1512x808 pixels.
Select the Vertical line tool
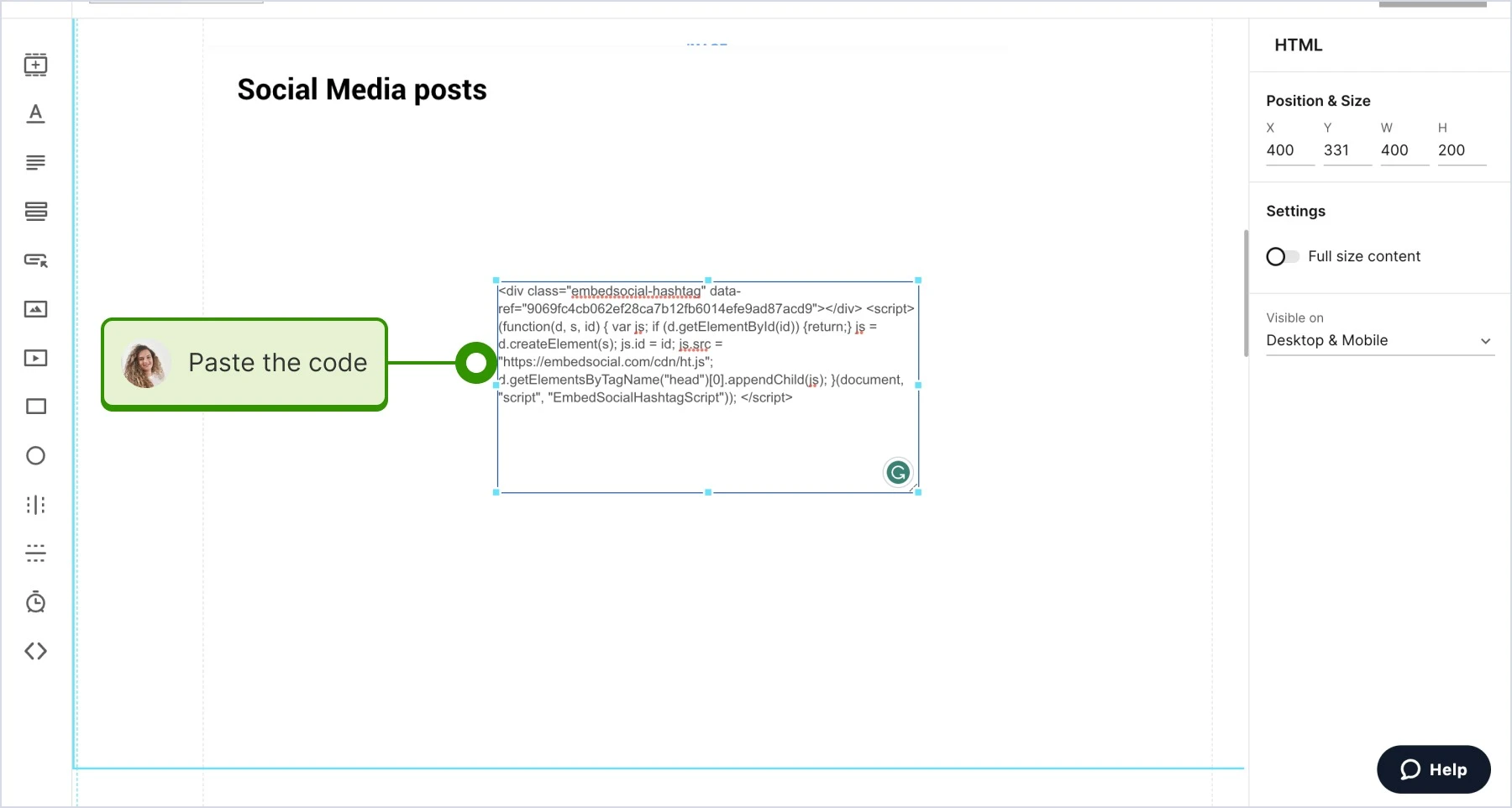coord(35,505)
